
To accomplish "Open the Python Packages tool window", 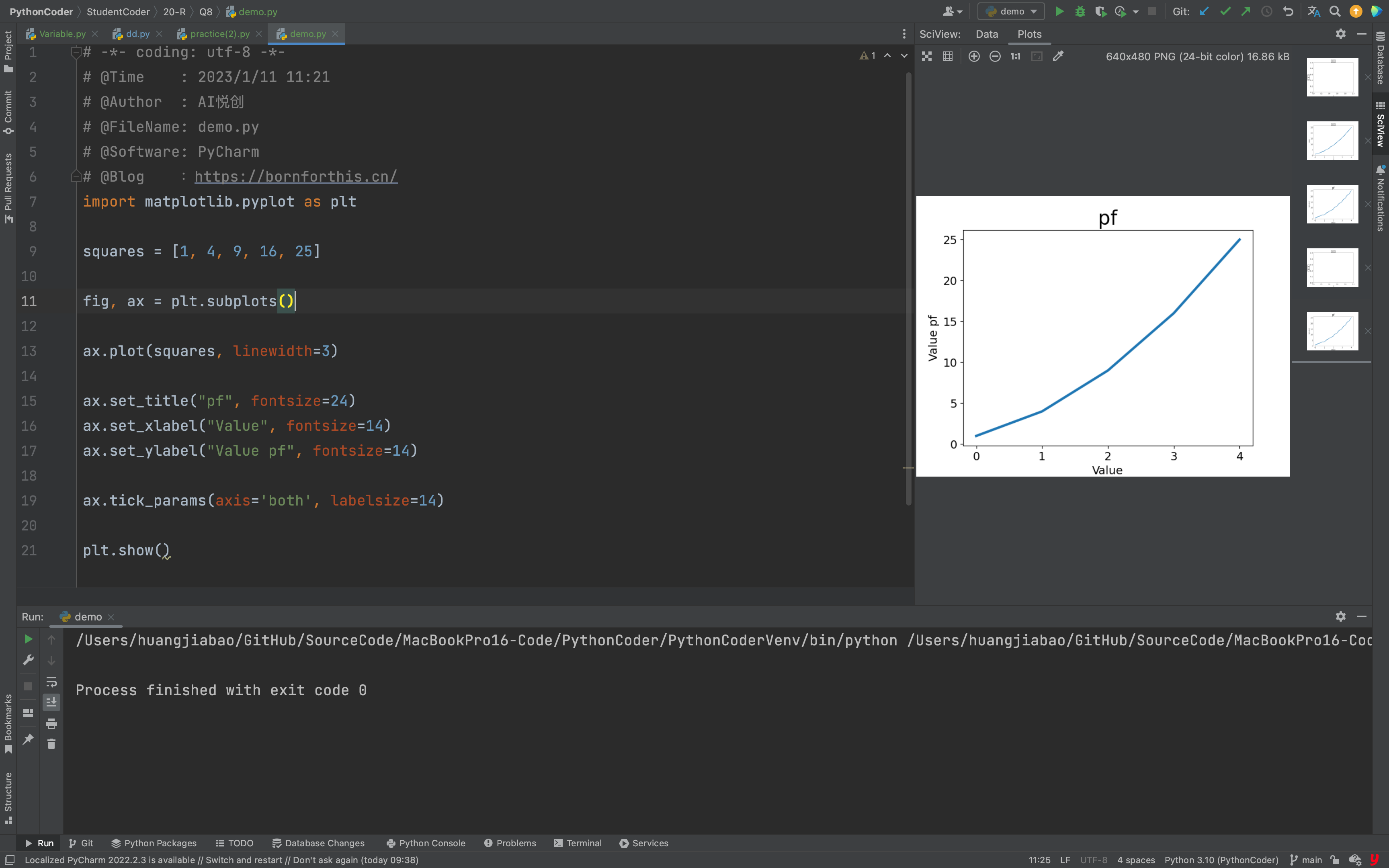I will (154, 843).
